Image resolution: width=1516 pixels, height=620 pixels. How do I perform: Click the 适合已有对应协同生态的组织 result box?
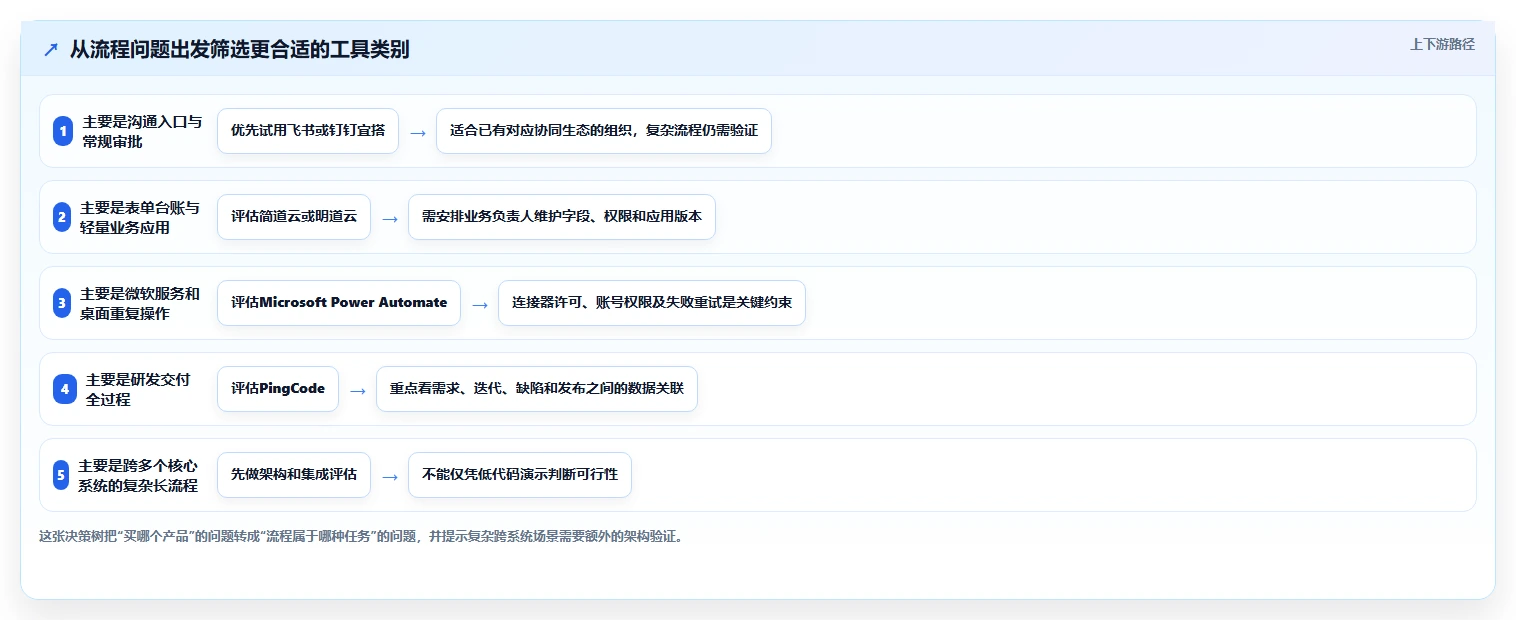[x=604, y=131]
